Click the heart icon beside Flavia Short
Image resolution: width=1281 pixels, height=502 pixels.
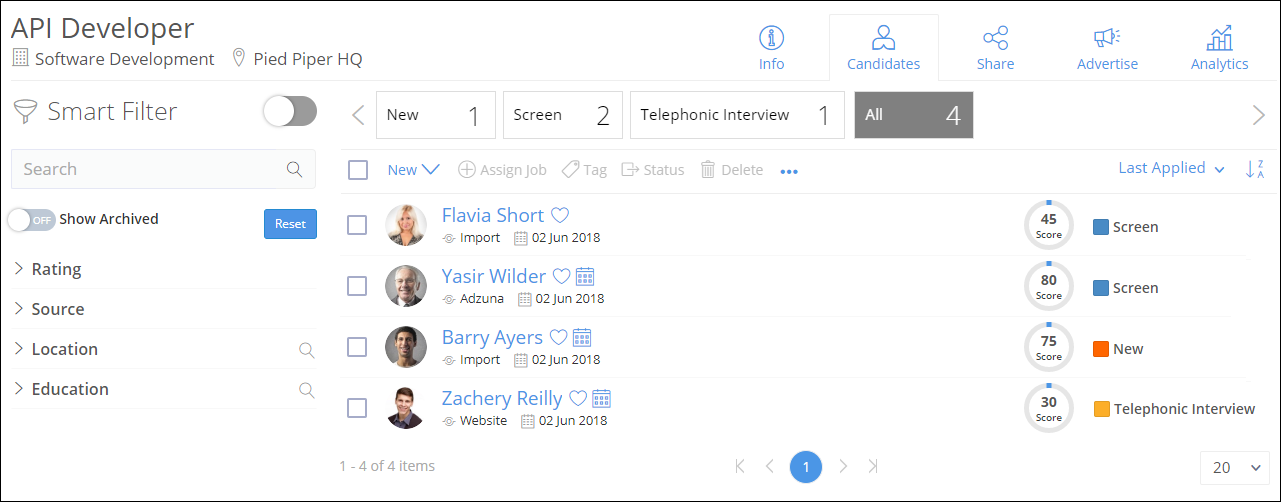[560, 216]
